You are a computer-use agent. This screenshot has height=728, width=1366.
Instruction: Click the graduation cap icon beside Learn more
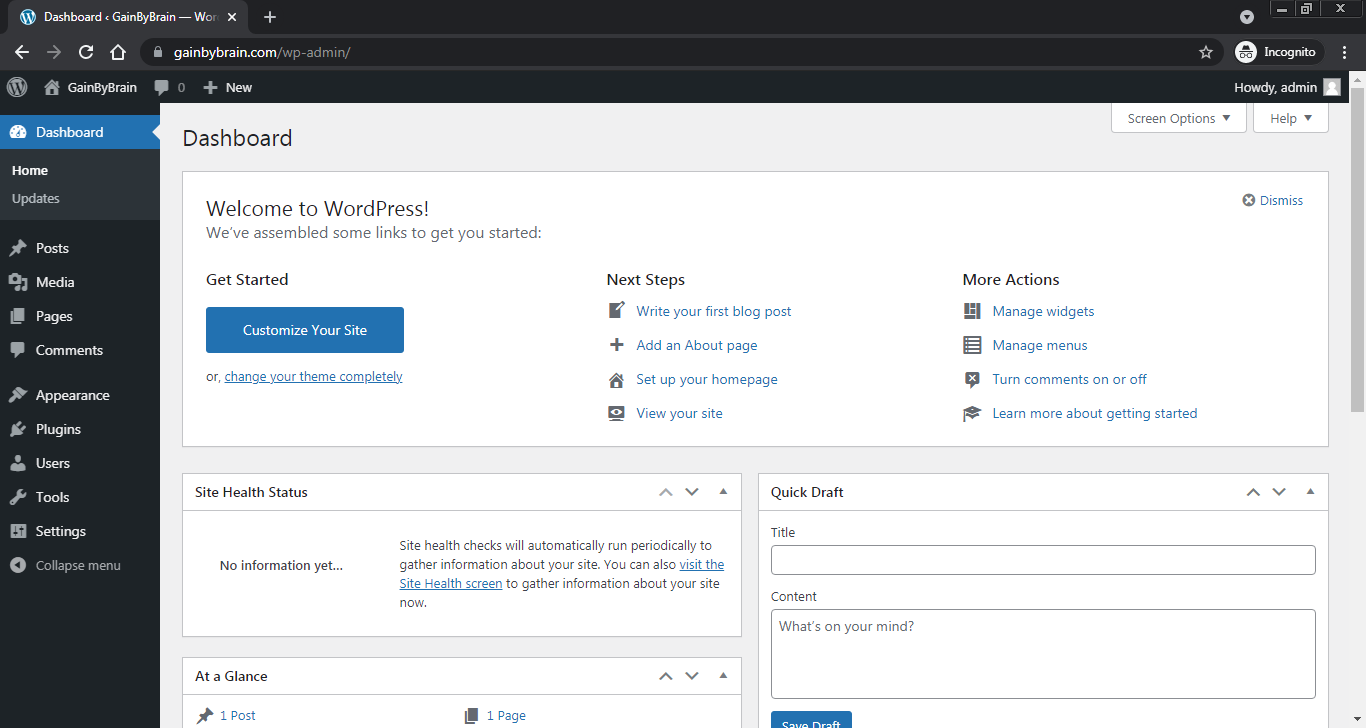click(972, 413)
